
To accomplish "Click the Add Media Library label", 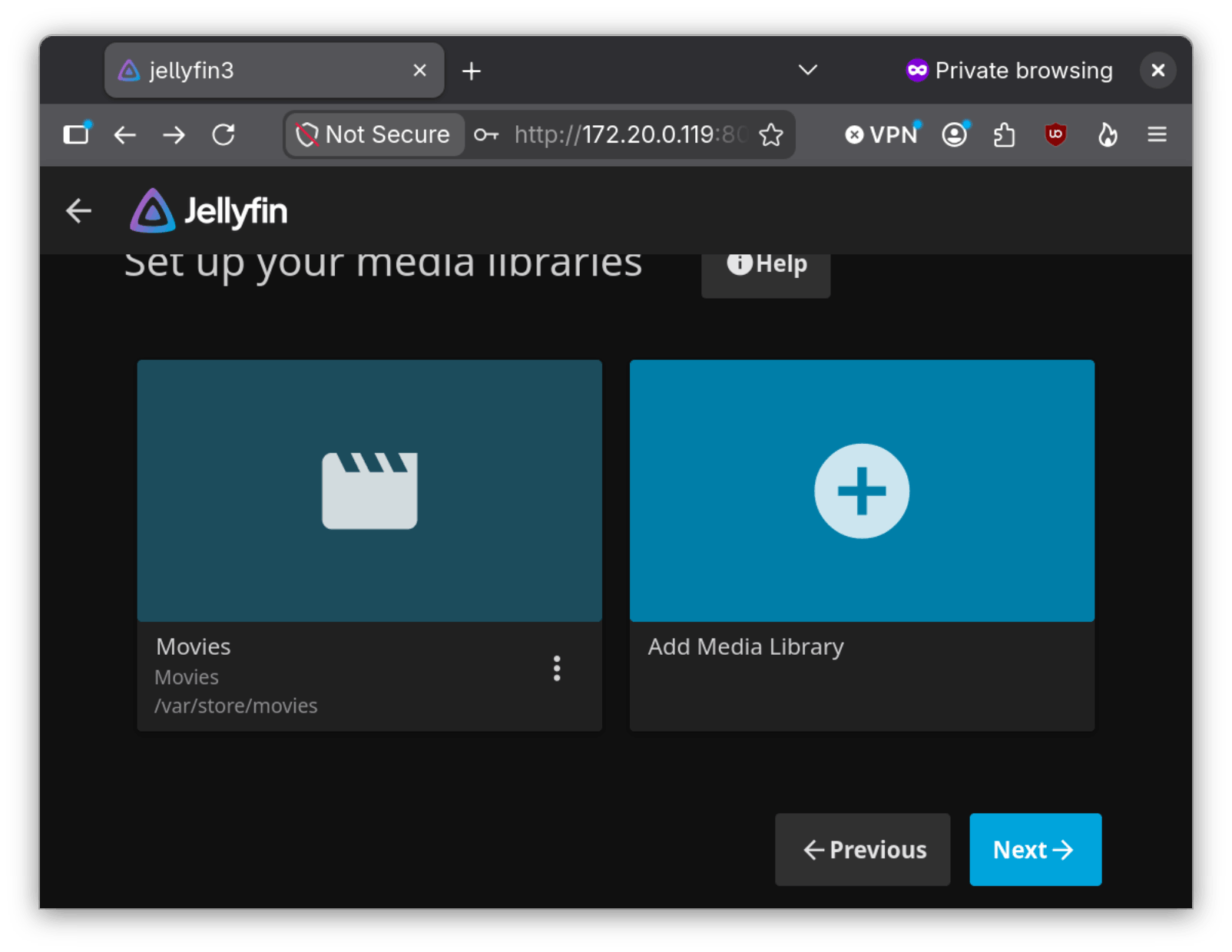I will click(x=746, y=647).
